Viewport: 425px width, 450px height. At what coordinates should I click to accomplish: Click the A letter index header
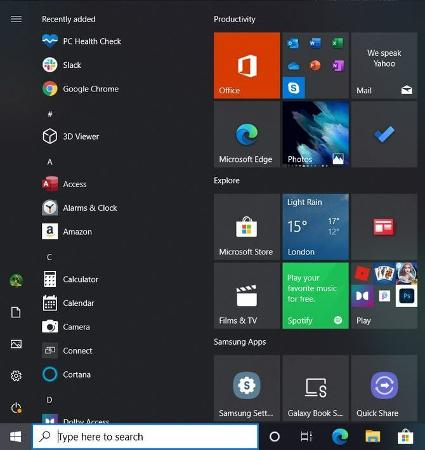click(x=50, y=162)
